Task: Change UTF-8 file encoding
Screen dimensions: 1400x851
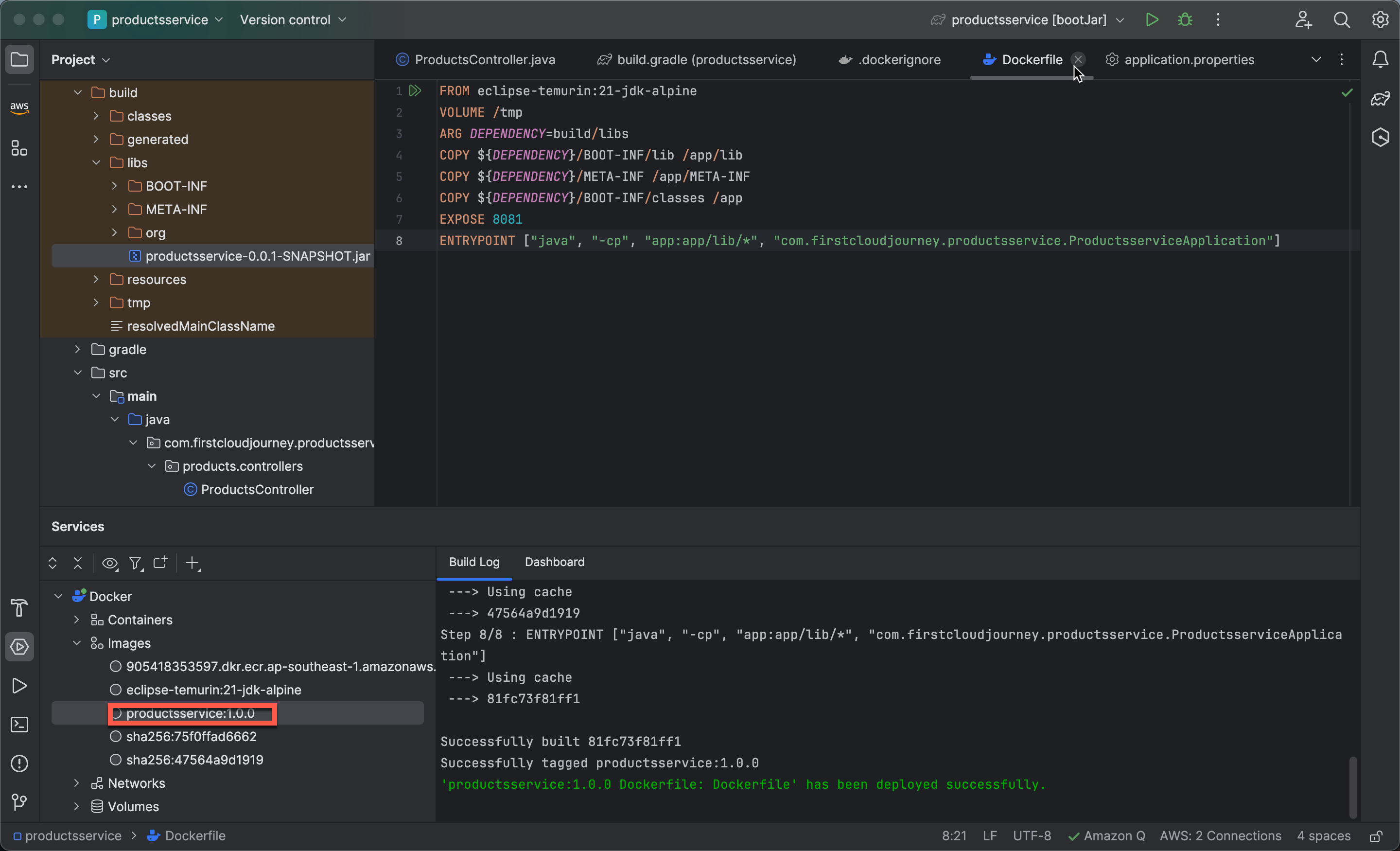Action: (1032, 836)
